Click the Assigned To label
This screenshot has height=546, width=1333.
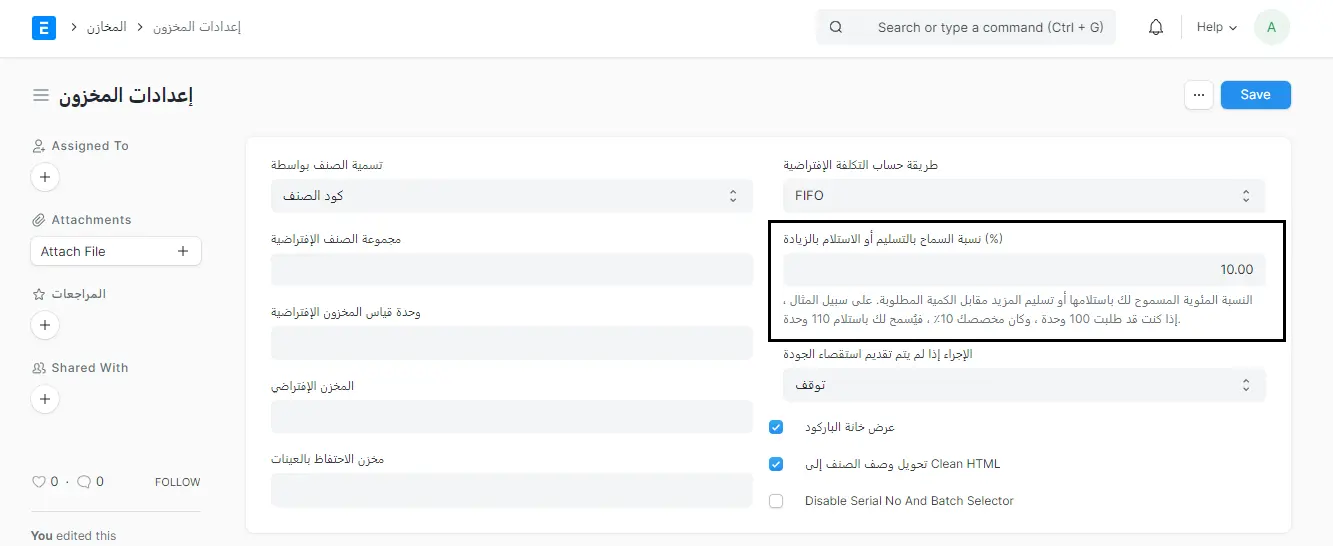(90, 146)
